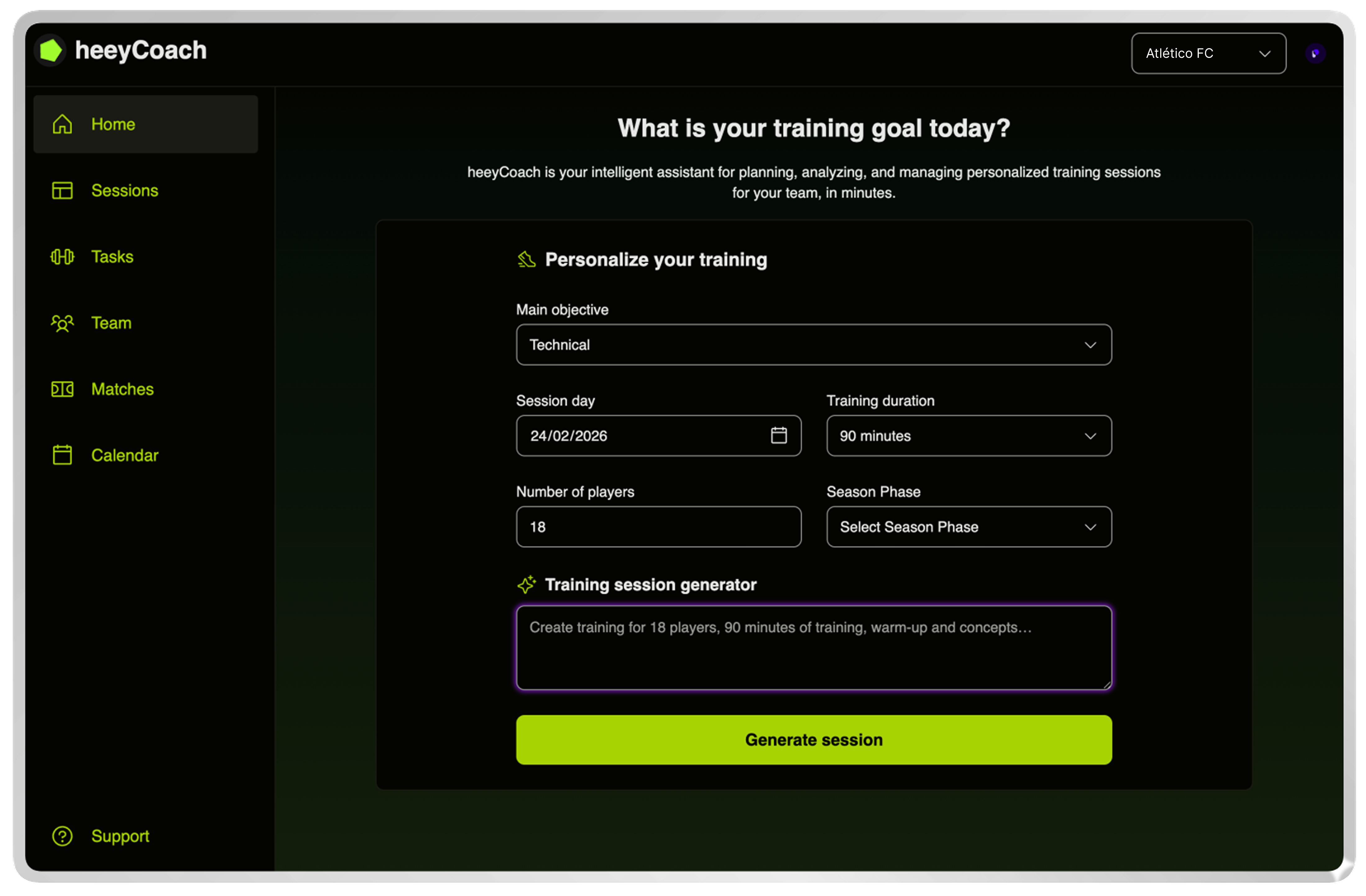Focus the Number of players field
The width and height of the screenshot is (1366, 896).
pos(658,527)
